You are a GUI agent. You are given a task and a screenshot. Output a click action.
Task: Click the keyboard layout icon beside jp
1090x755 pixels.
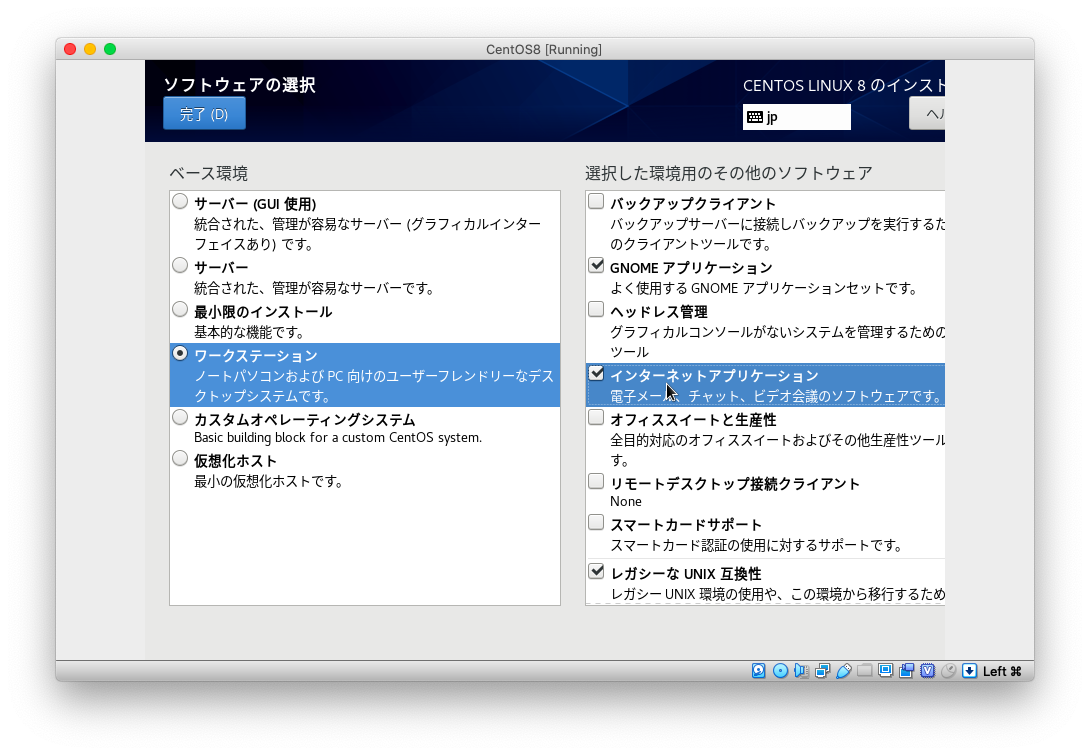point(755,117)
